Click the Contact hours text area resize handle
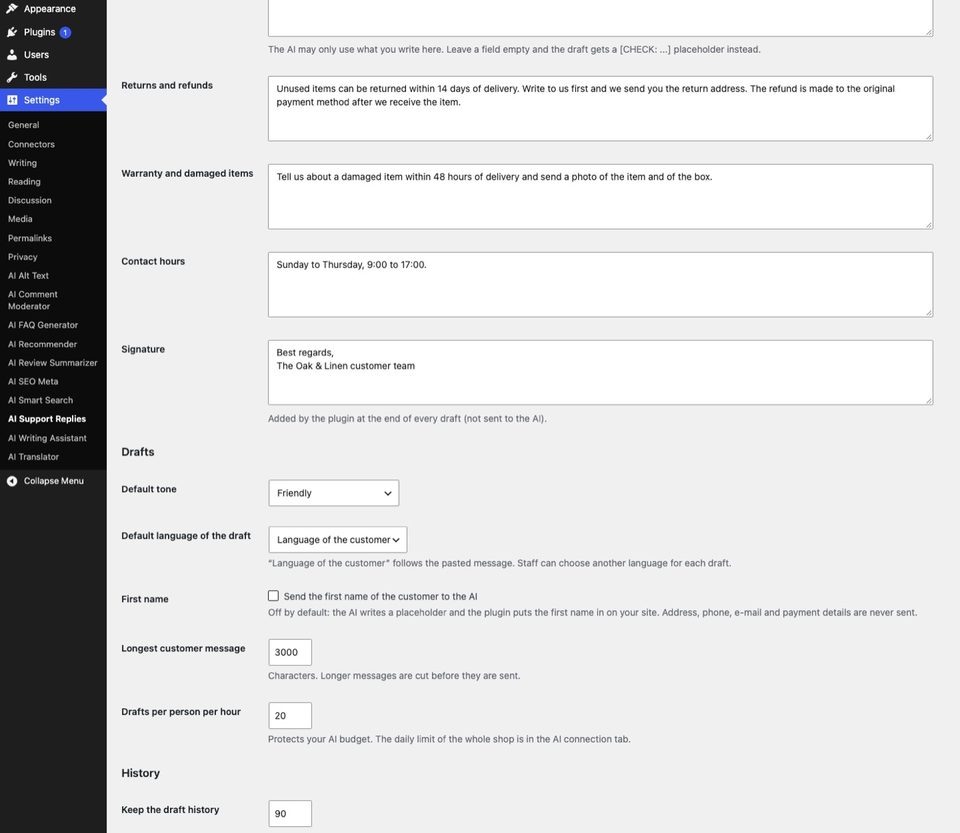Image resolution: width=960 pixels, height=833 pixels. point(929,313)
